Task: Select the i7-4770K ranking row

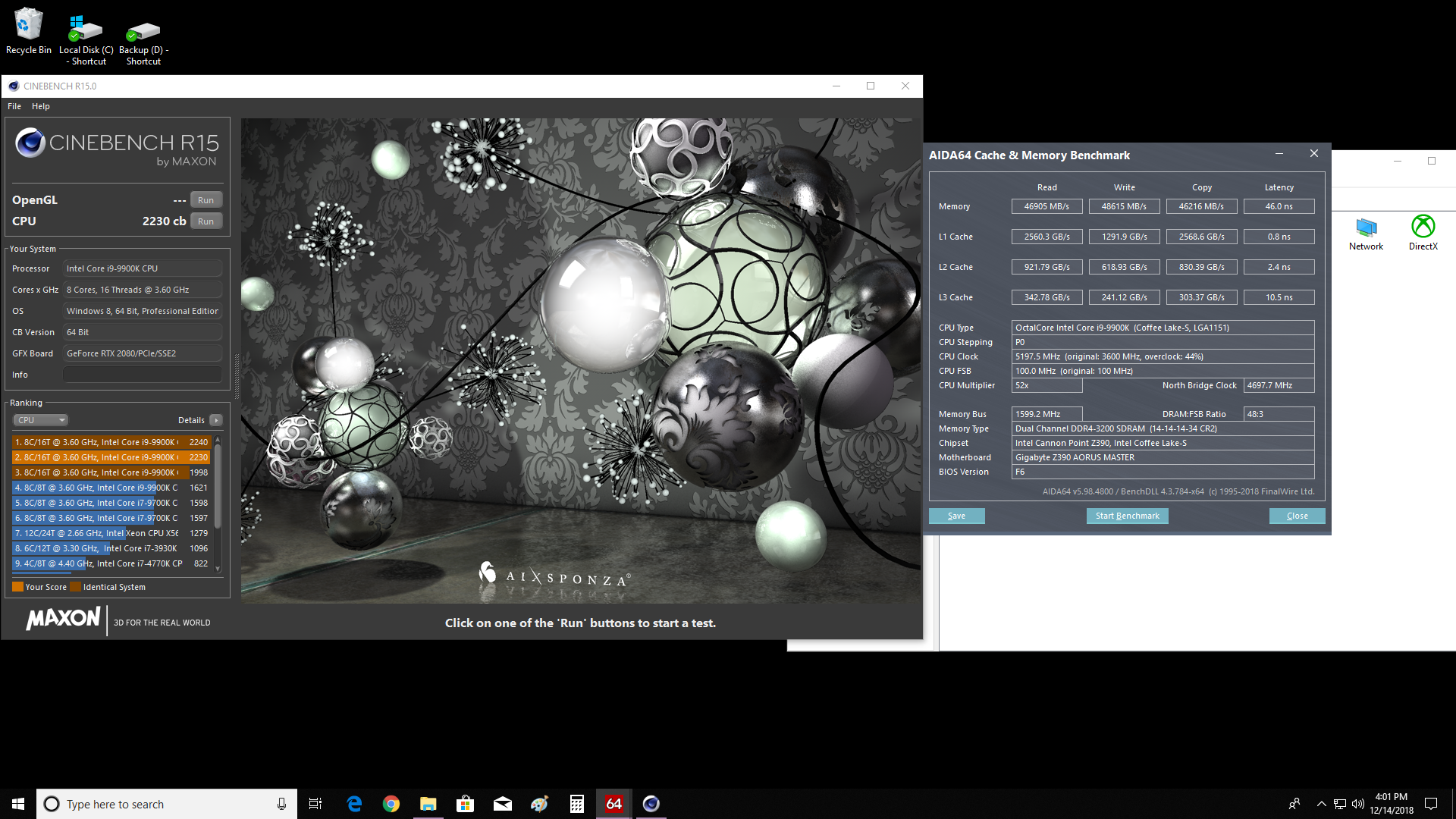Action: click(111, 563)
